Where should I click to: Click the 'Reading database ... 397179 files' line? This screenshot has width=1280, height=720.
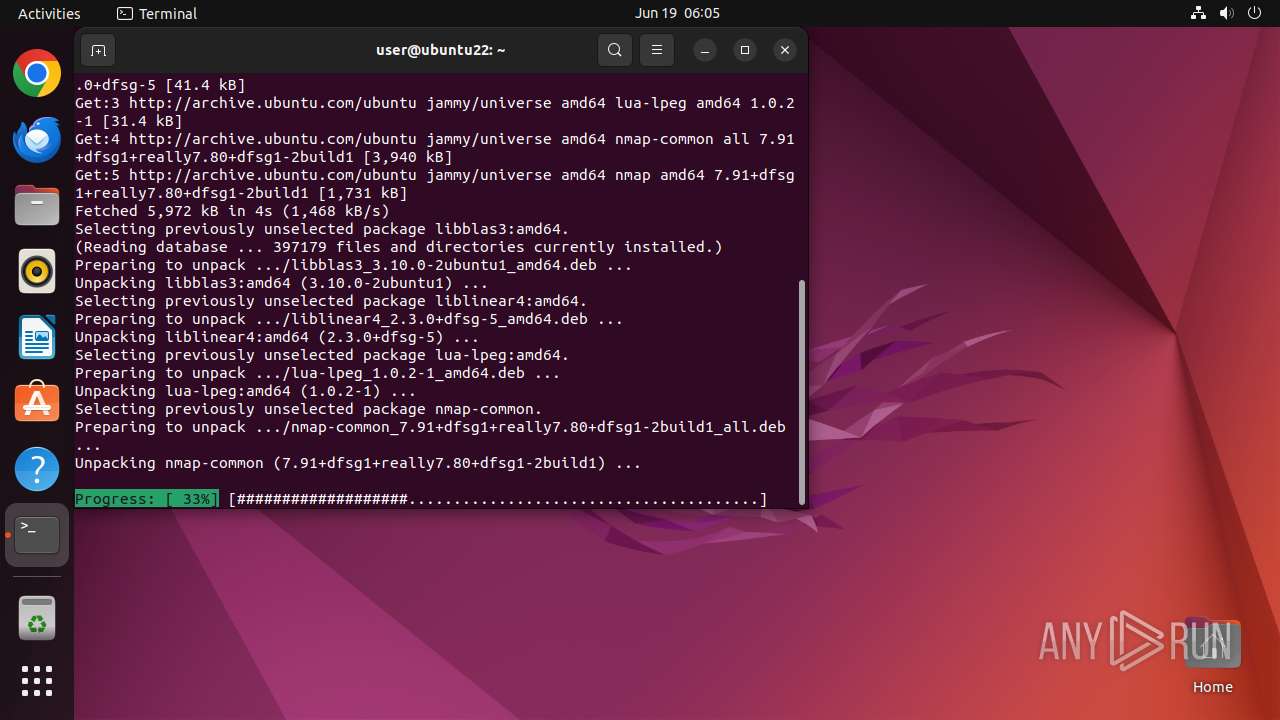click(x=399, y=247)
